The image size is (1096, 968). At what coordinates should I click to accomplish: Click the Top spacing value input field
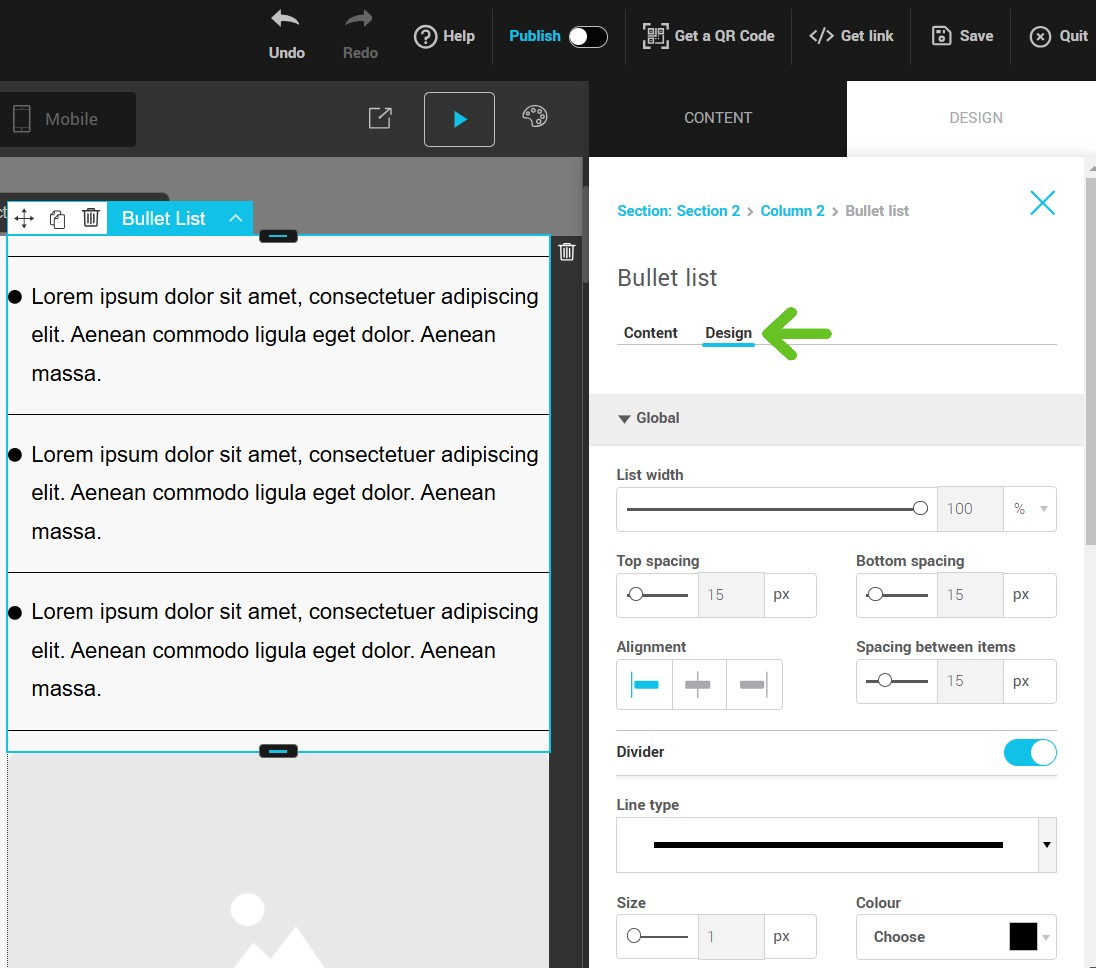pyautogui.click(x=730, y=595)
